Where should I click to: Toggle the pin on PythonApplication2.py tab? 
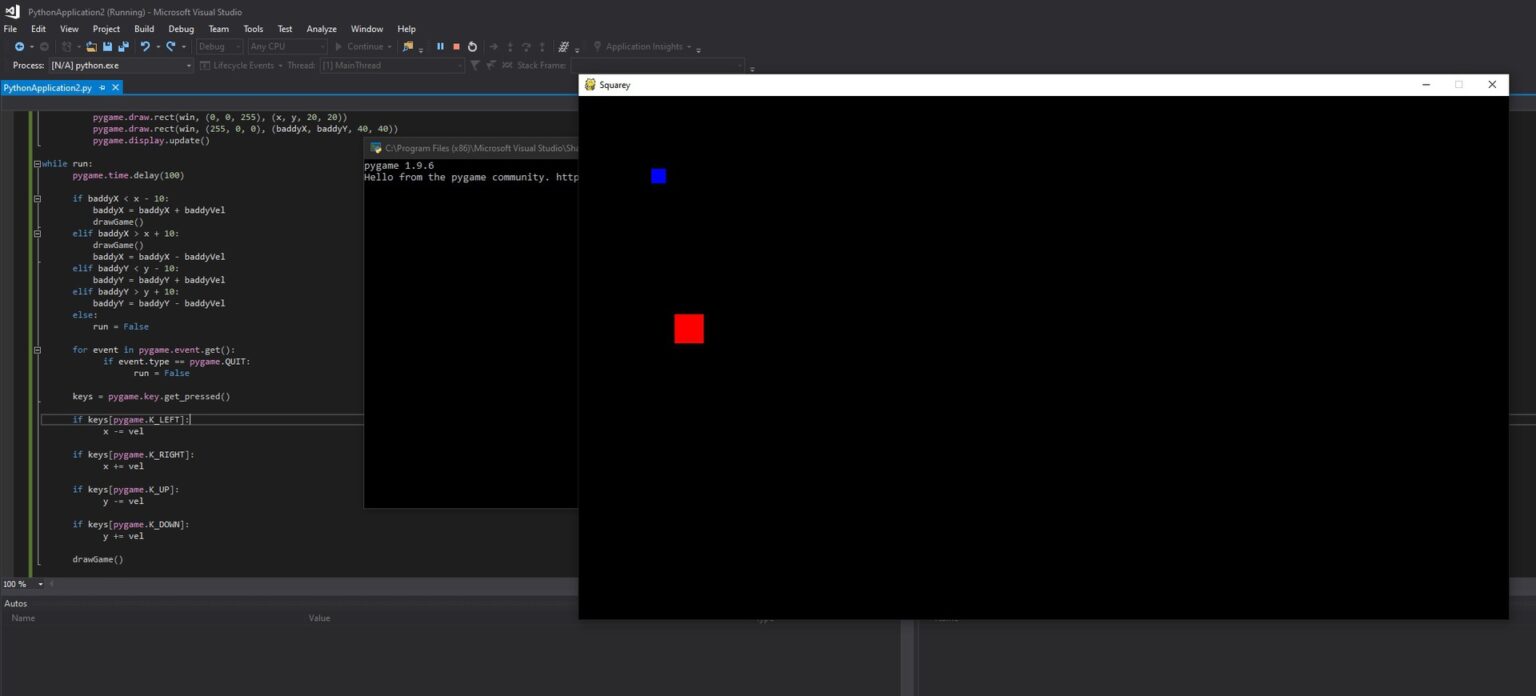(102, 88)
